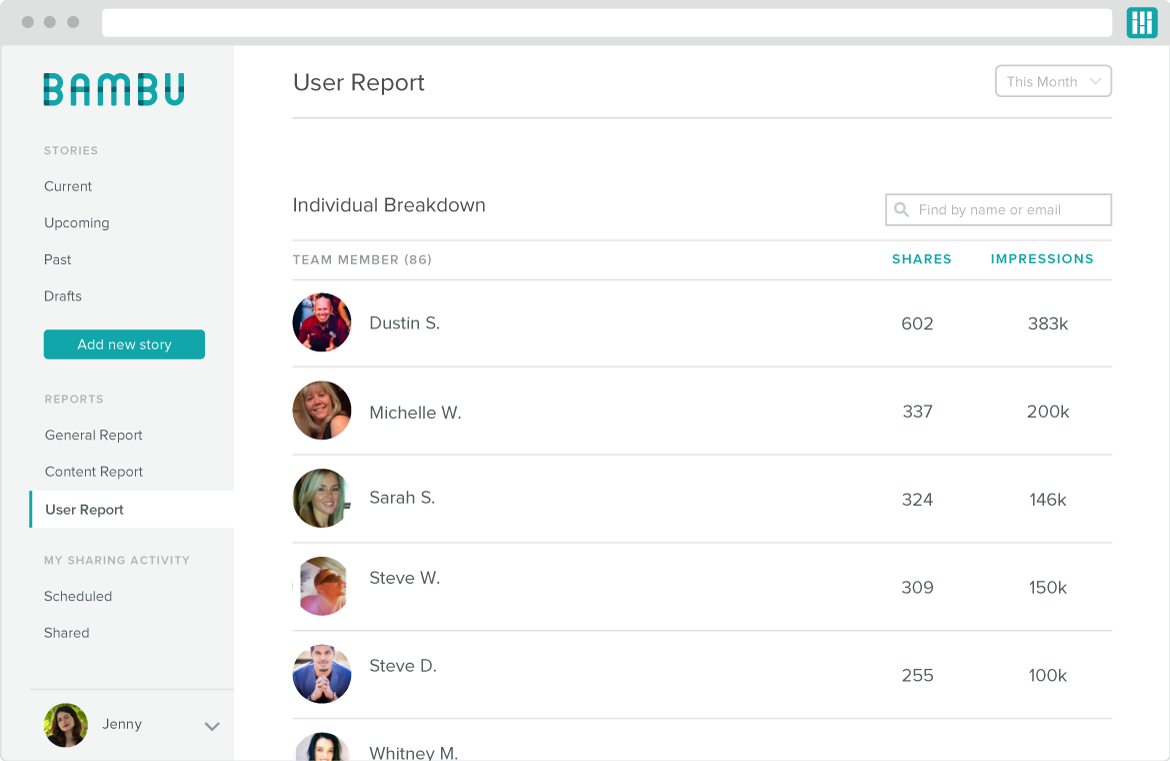Click the search magnifier icon

[901, 210]
